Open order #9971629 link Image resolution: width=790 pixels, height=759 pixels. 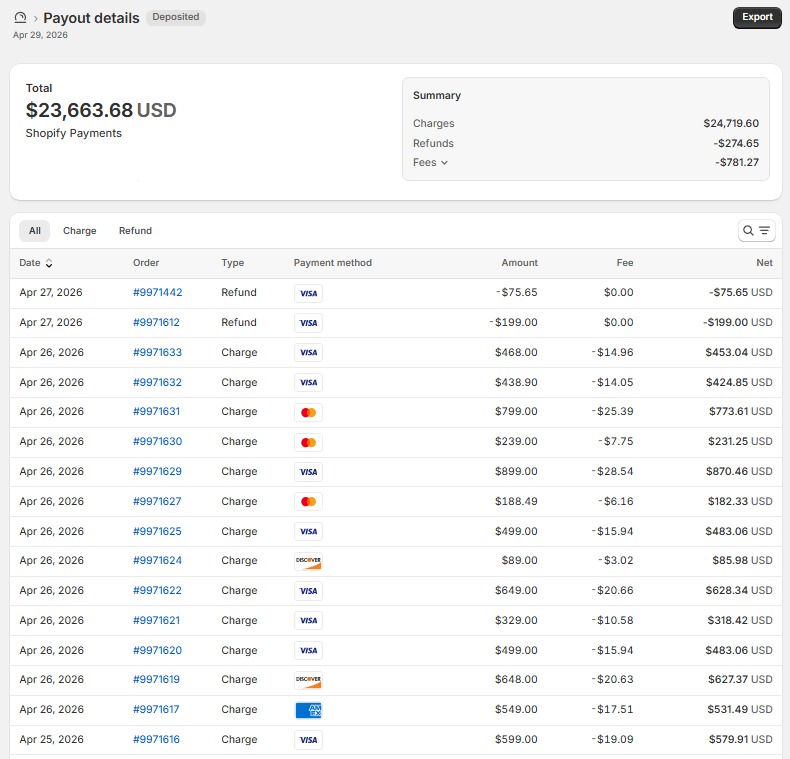pyautogui.click(x=157, y=471)
